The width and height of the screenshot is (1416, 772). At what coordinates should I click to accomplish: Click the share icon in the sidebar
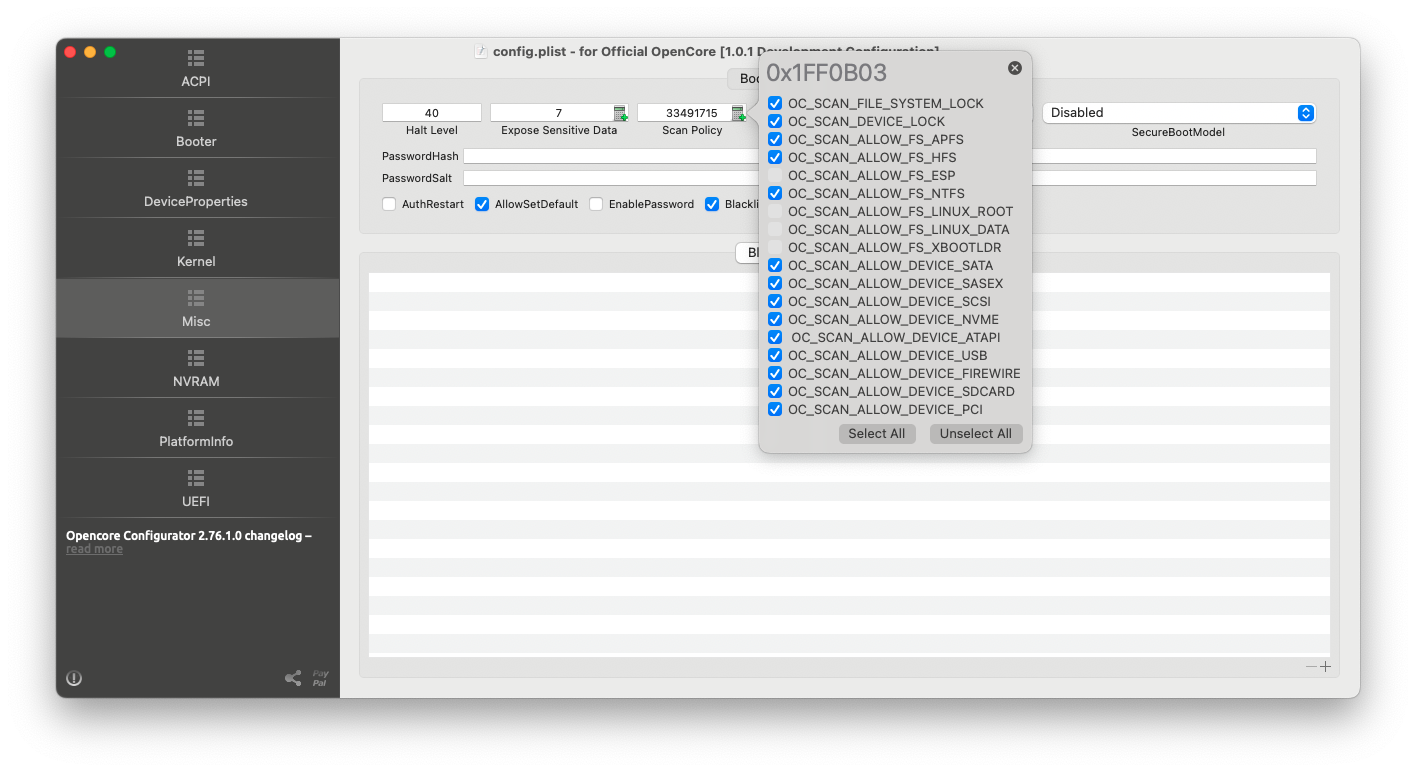[293, 678]
